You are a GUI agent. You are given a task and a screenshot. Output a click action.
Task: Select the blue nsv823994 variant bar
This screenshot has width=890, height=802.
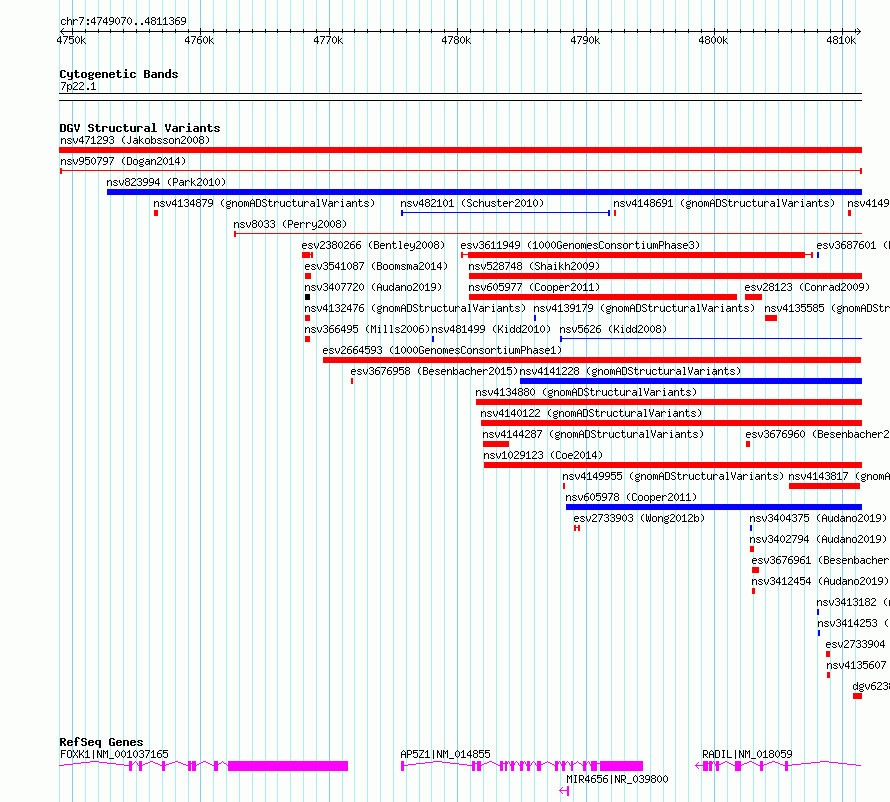[x=484, y=192]
